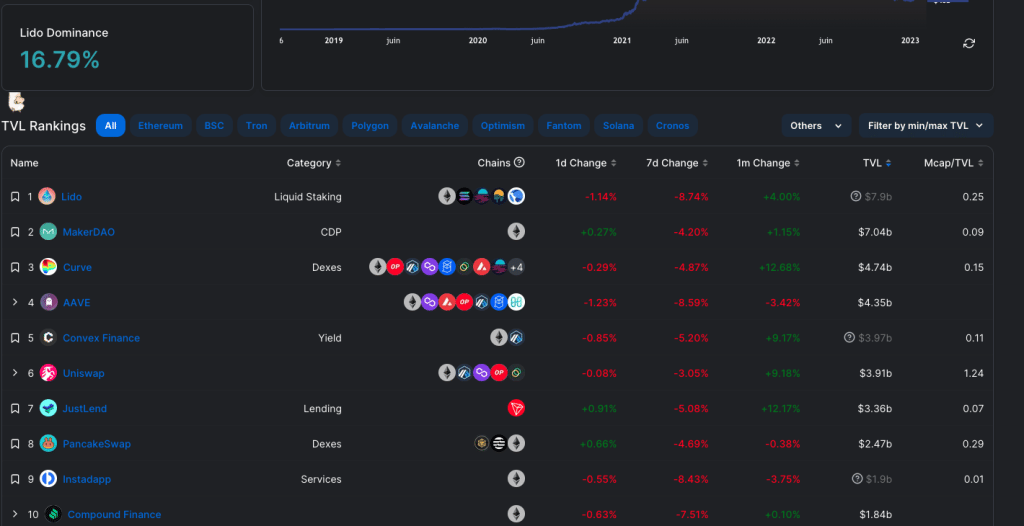
Task: Expand the Compound Finance row
Action: click(x=15, y=514)
